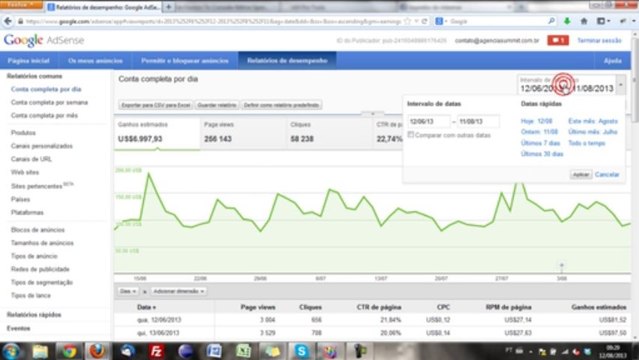Click the reload page icon
The image size is (639, 360).
click(x=424, y=21)
